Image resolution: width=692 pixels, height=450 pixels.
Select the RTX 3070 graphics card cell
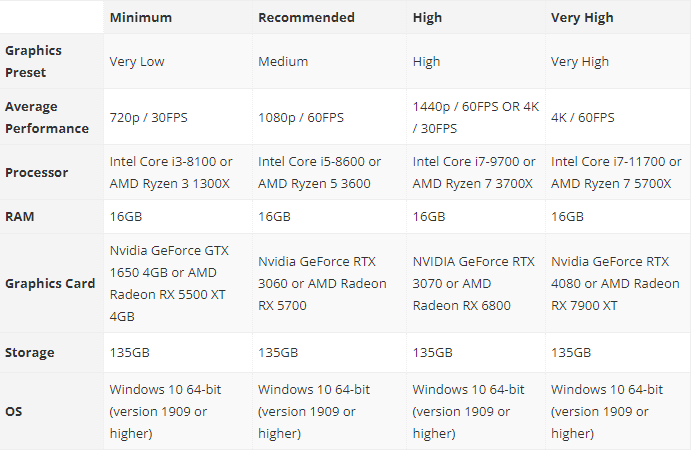[x=474, y=283]
